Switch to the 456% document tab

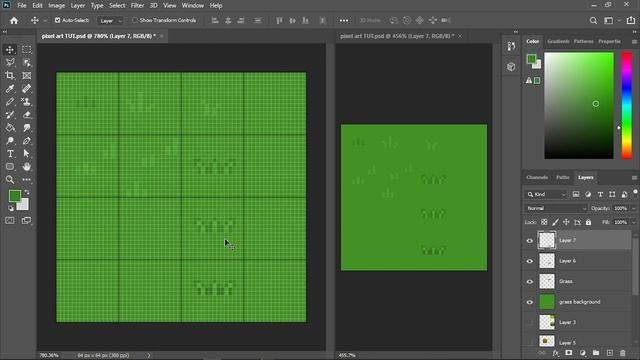[397, 36]
